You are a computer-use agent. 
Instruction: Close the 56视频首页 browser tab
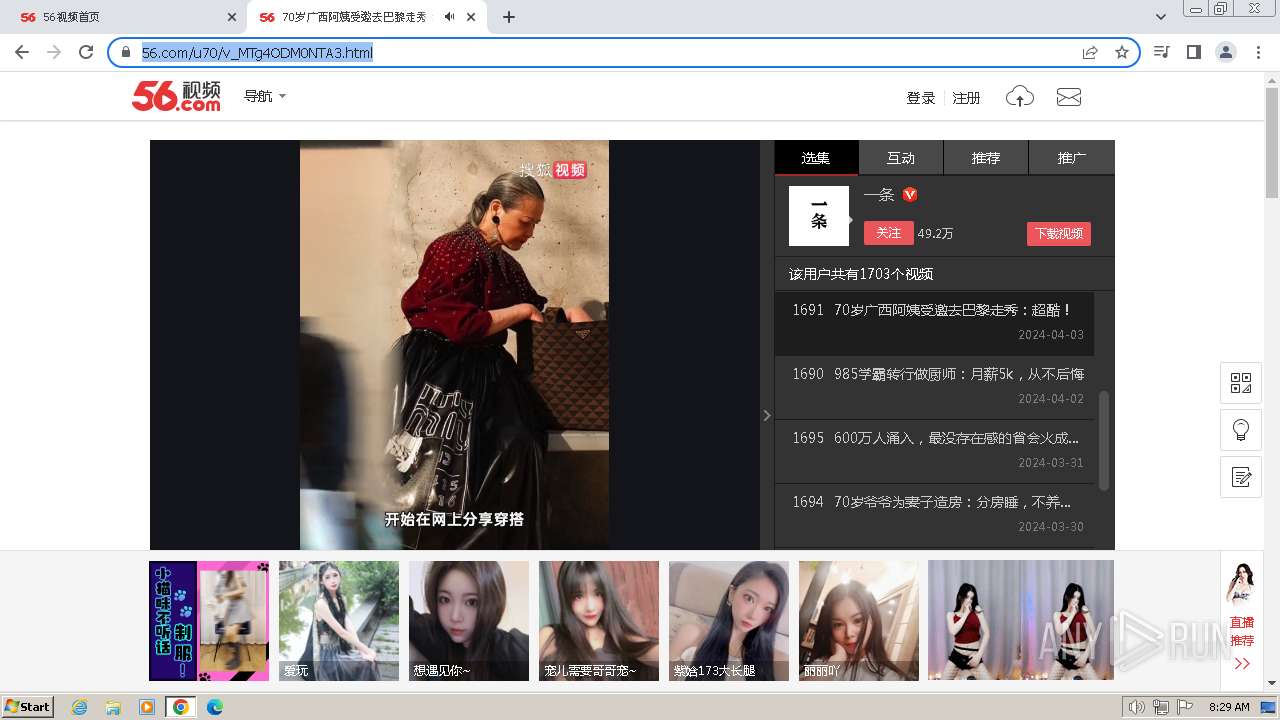(232, 17)
